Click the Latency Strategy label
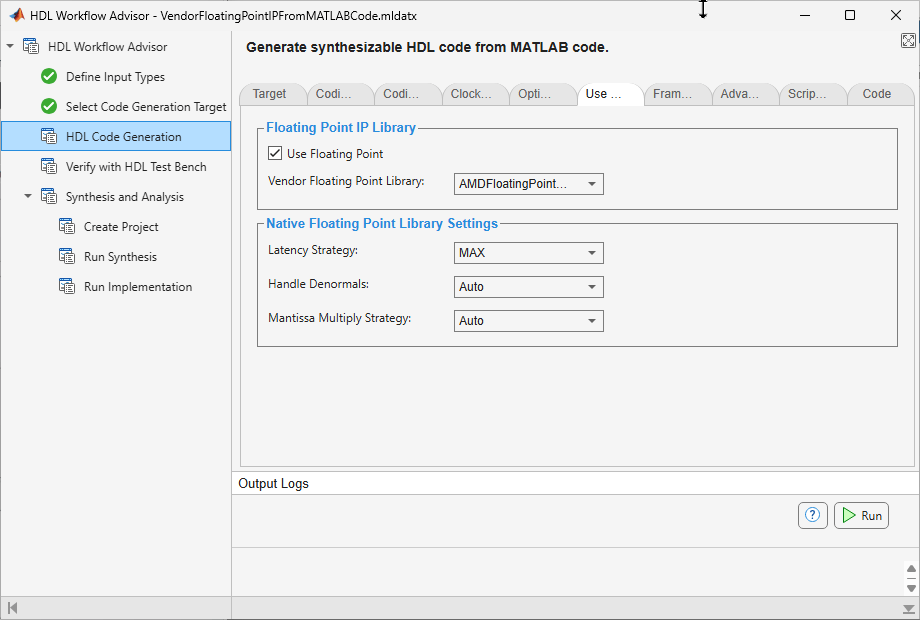Image resolution: width=920 pixels, height=620 pixels. click(313, 250)
